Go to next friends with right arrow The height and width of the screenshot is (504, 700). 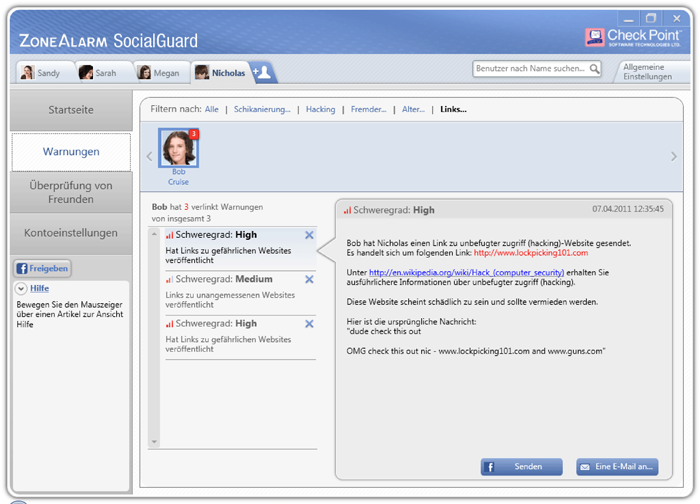[x=674, y=156]
